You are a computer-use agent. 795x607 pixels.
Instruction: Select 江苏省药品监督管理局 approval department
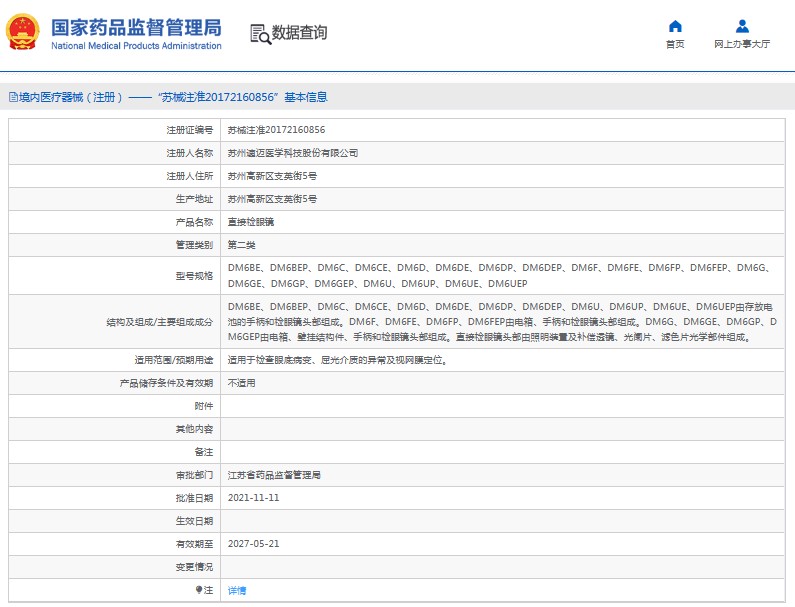point(274,475)
